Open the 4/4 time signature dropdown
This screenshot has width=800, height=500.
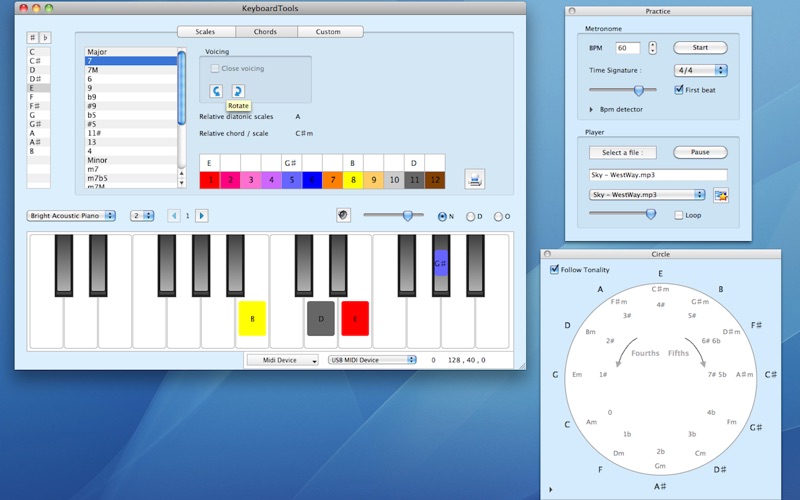(x=701, y=70)
